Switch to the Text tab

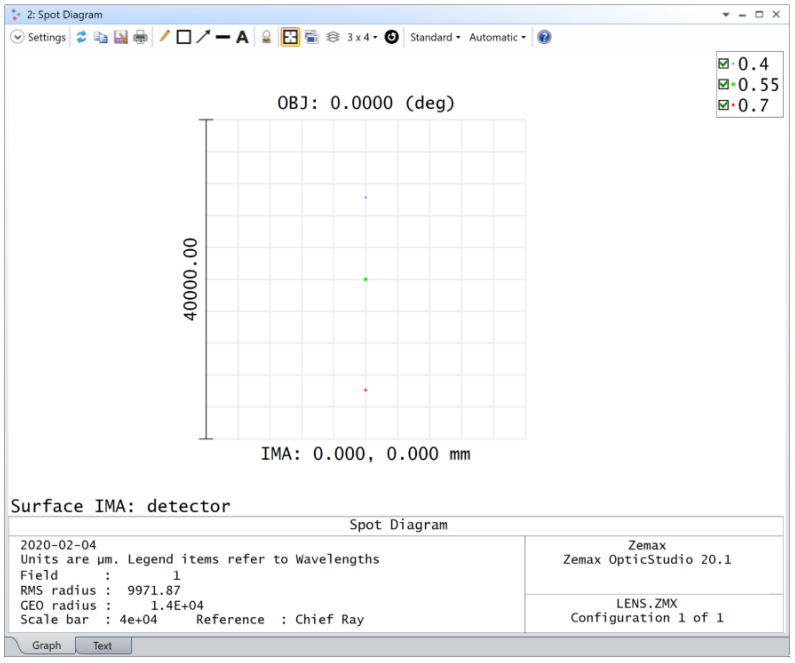pos(102,646)
